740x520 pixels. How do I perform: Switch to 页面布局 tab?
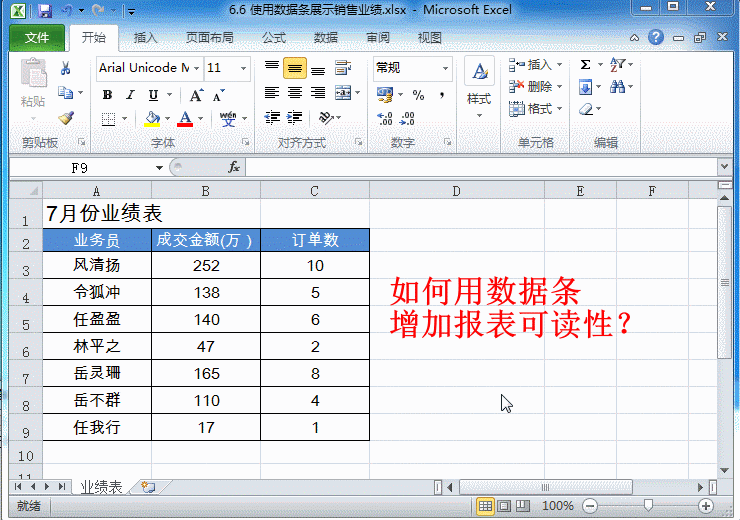(x=210, y=38)
